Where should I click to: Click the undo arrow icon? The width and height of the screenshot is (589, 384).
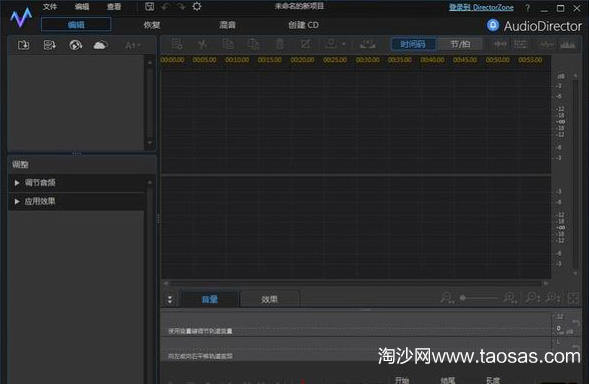[165, 7]
